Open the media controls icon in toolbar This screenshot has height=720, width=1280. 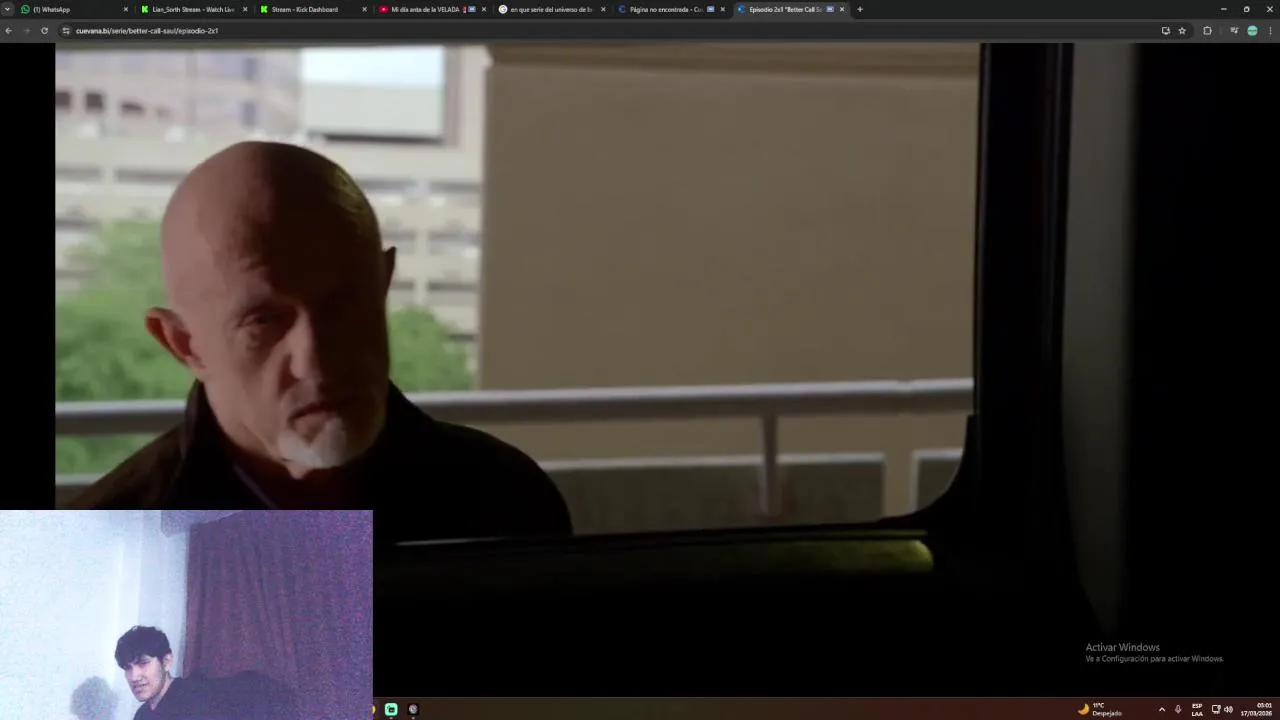point(1234,31)
